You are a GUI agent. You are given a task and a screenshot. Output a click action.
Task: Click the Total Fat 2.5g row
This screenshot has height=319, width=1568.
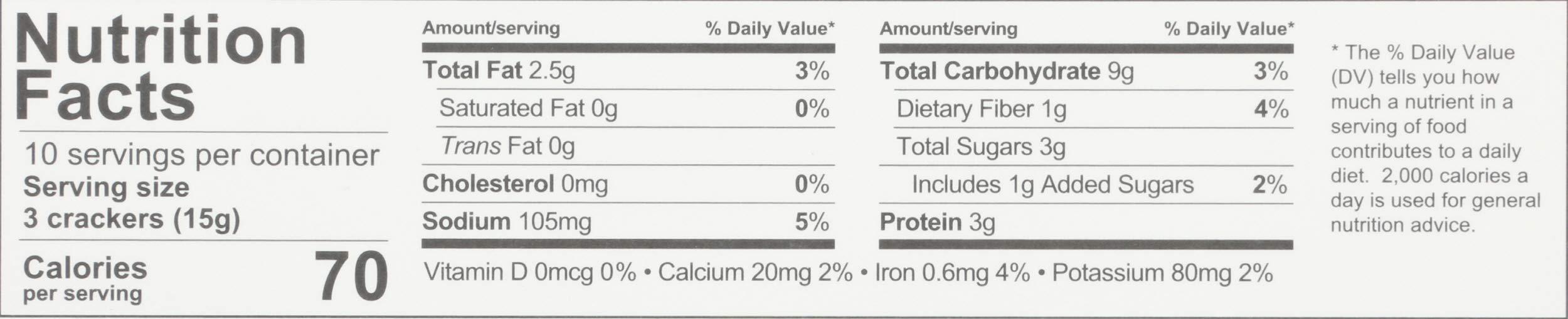628,71
